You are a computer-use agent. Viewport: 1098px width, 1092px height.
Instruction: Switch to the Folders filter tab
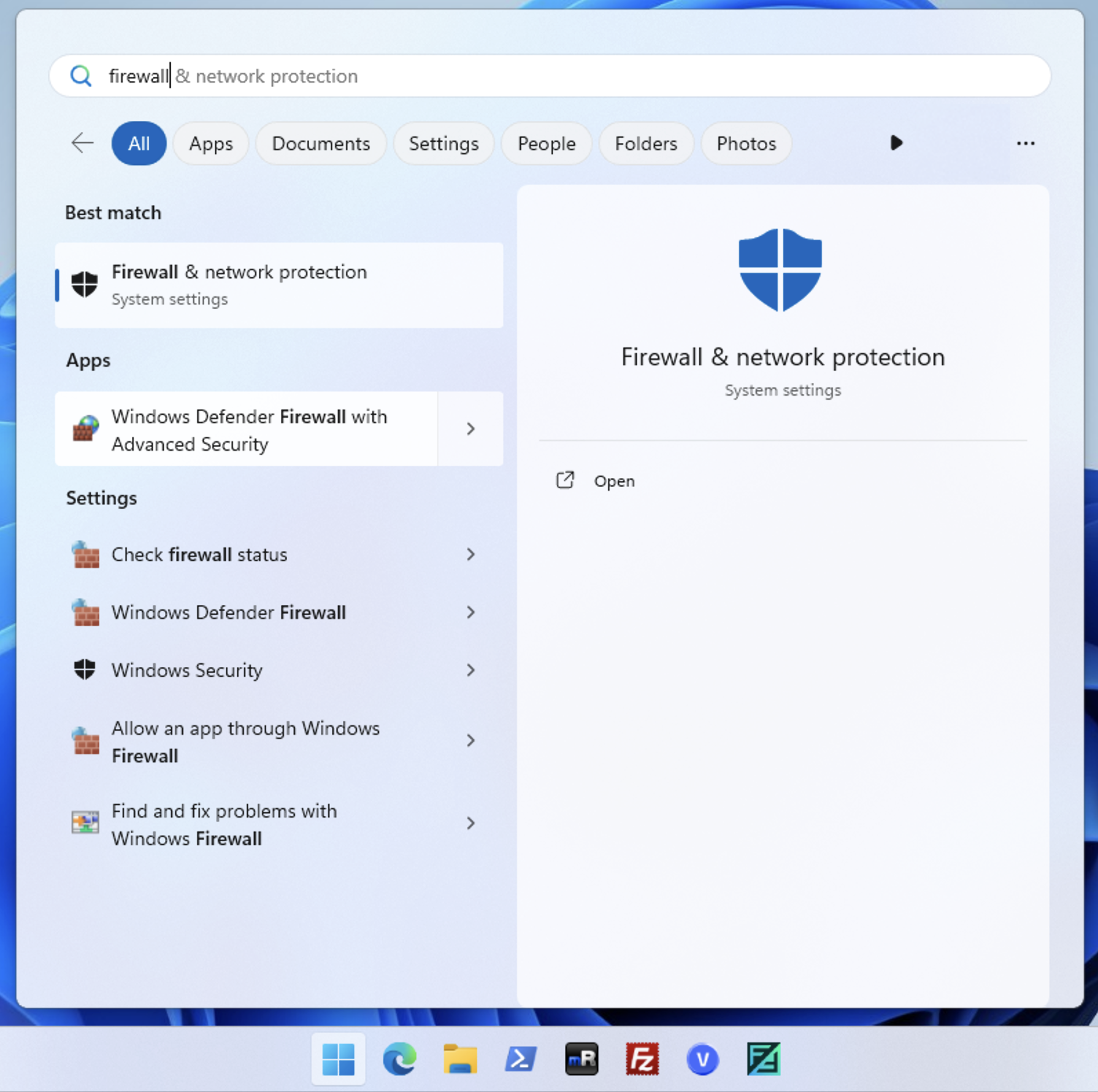coord(646,144)
